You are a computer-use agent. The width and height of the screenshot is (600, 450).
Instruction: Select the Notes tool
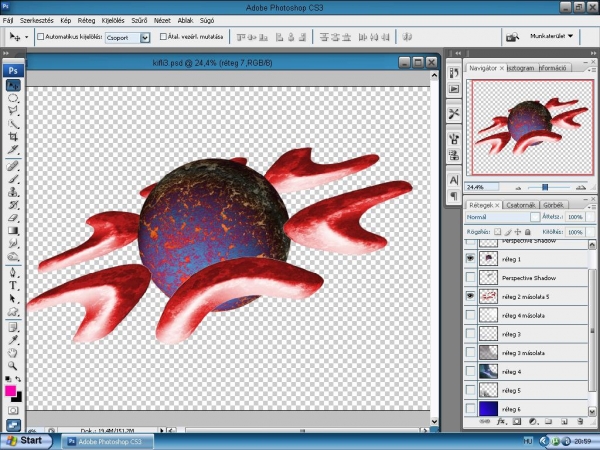pos(13,327)
